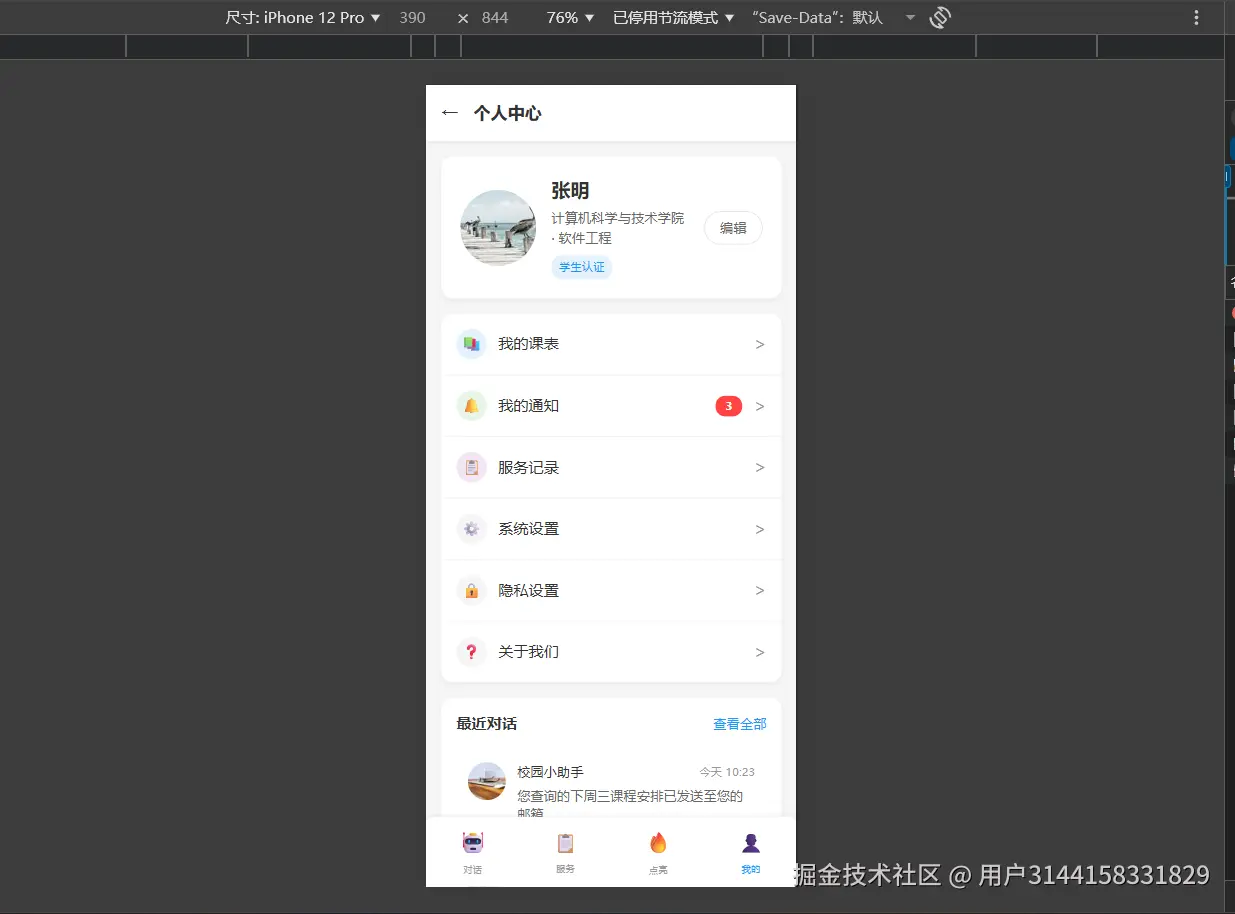Click the clipboard icon beside 服务记录

pyautogui.click(x=471, y=467)
